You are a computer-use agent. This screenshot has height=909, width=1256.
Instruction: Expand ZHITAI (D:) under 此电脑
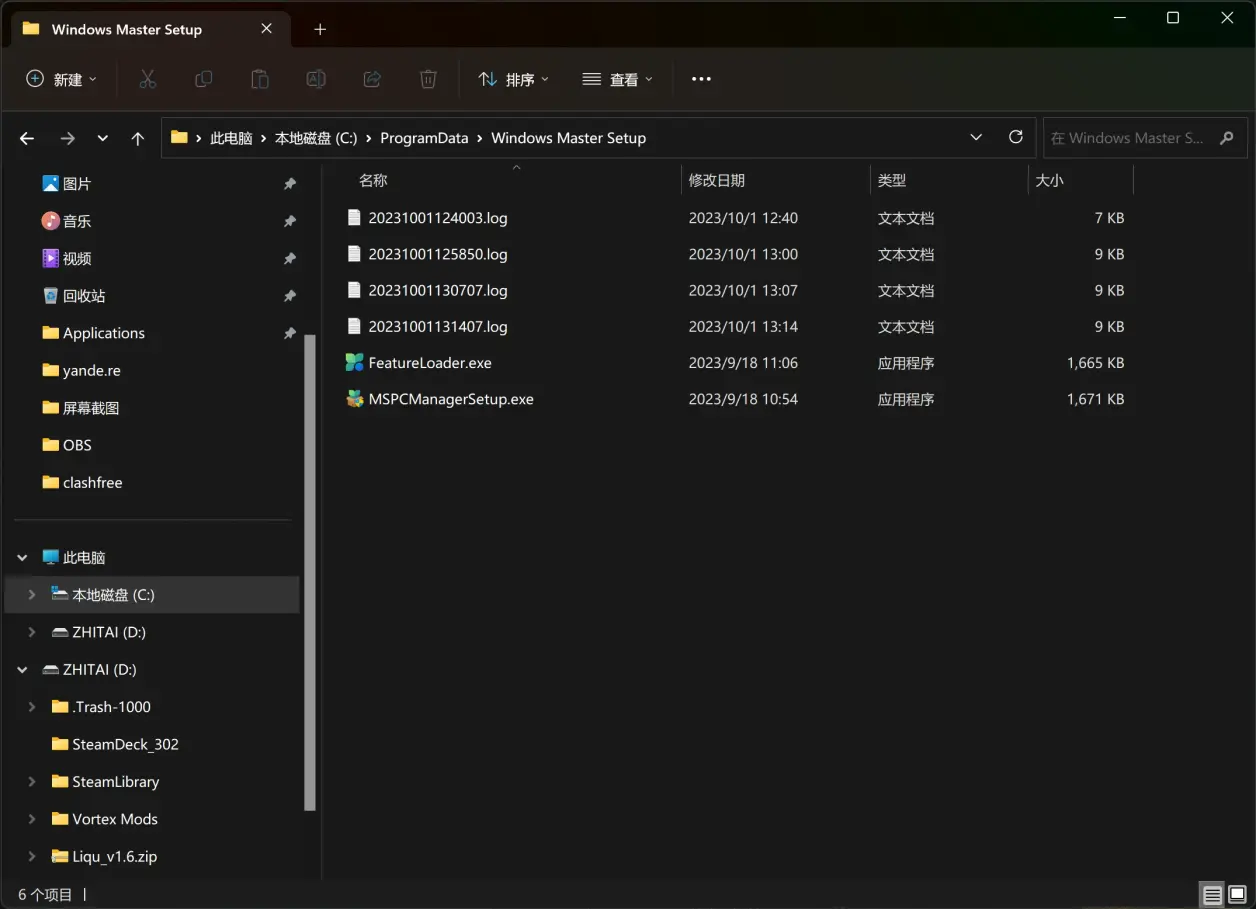31,632
